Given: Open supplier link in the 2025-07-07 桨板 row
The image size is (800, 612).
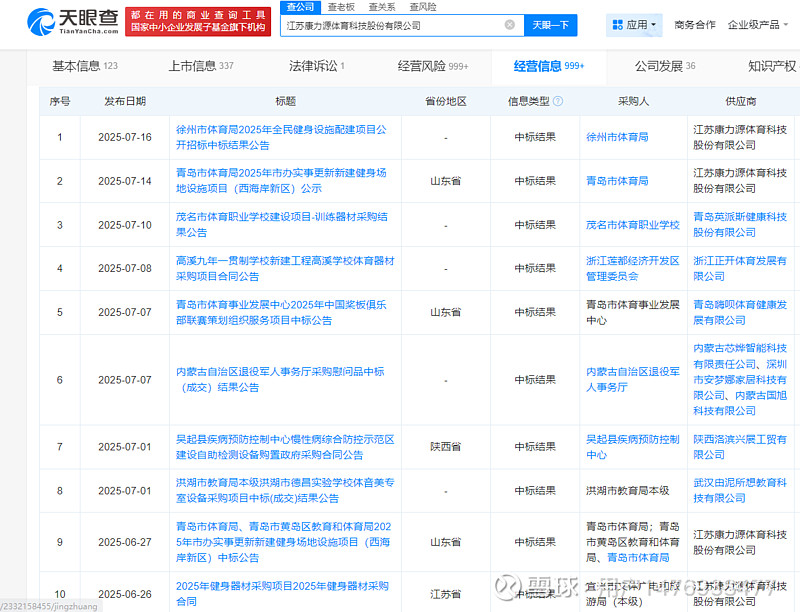Looking at the screenshot, I should pos(740,312).
